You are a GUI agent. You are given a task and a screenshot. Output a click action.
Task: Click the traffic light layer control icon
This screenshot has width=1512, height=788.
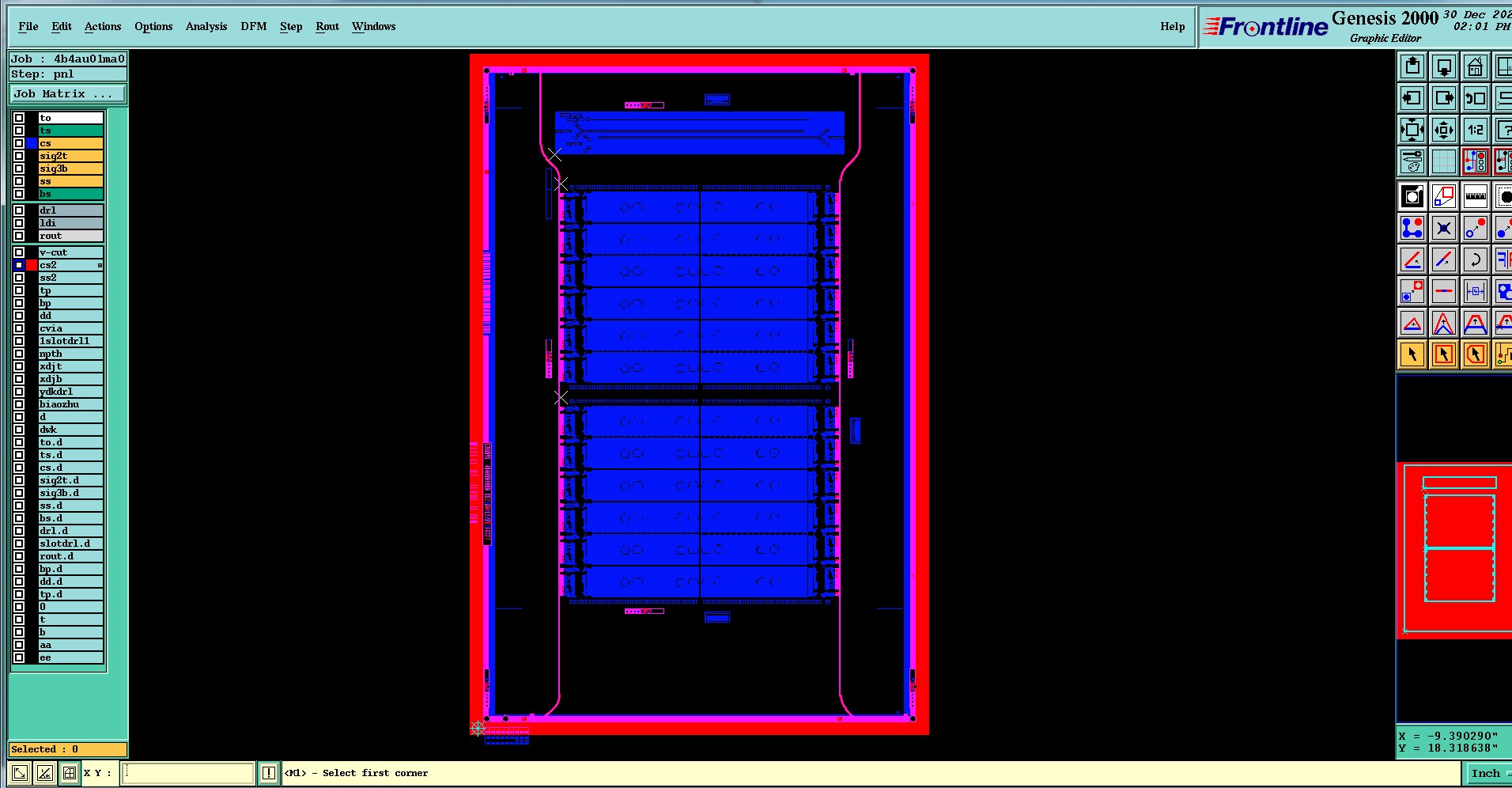pos(1476,161)
